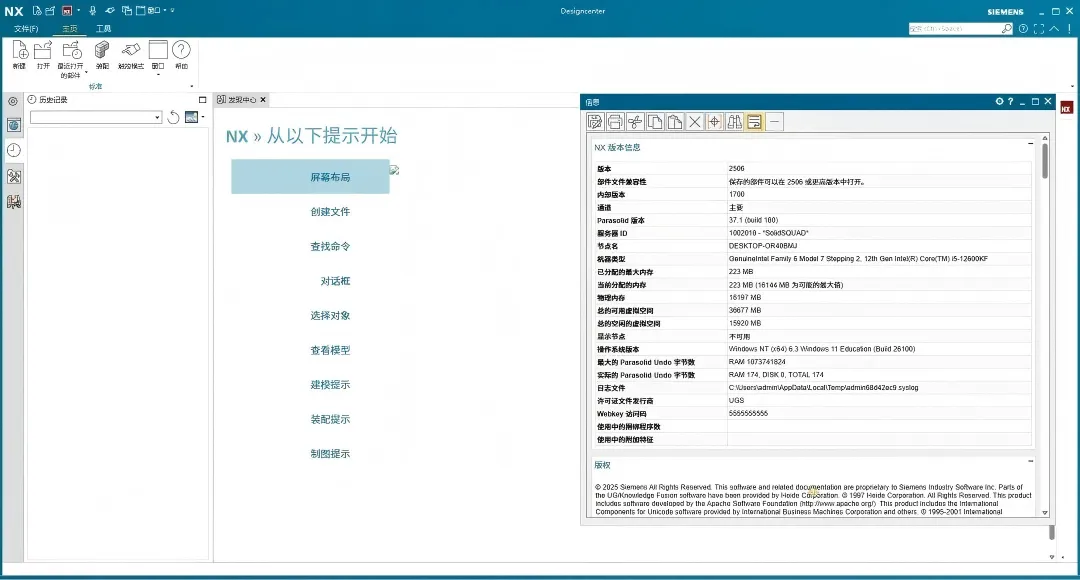Click the 新建 (New) file icon

click(20, 50)
